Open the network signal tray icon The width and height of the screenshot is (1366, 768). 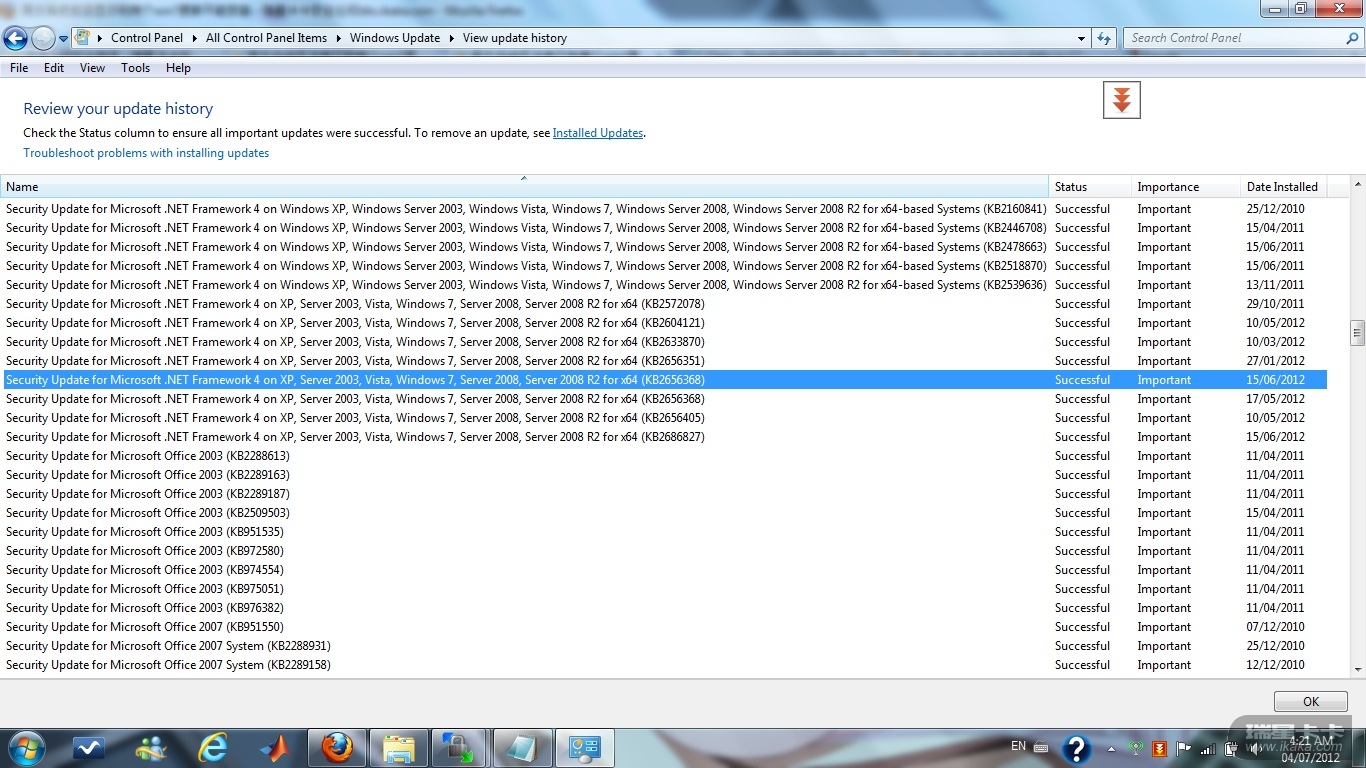[1208, 748]
